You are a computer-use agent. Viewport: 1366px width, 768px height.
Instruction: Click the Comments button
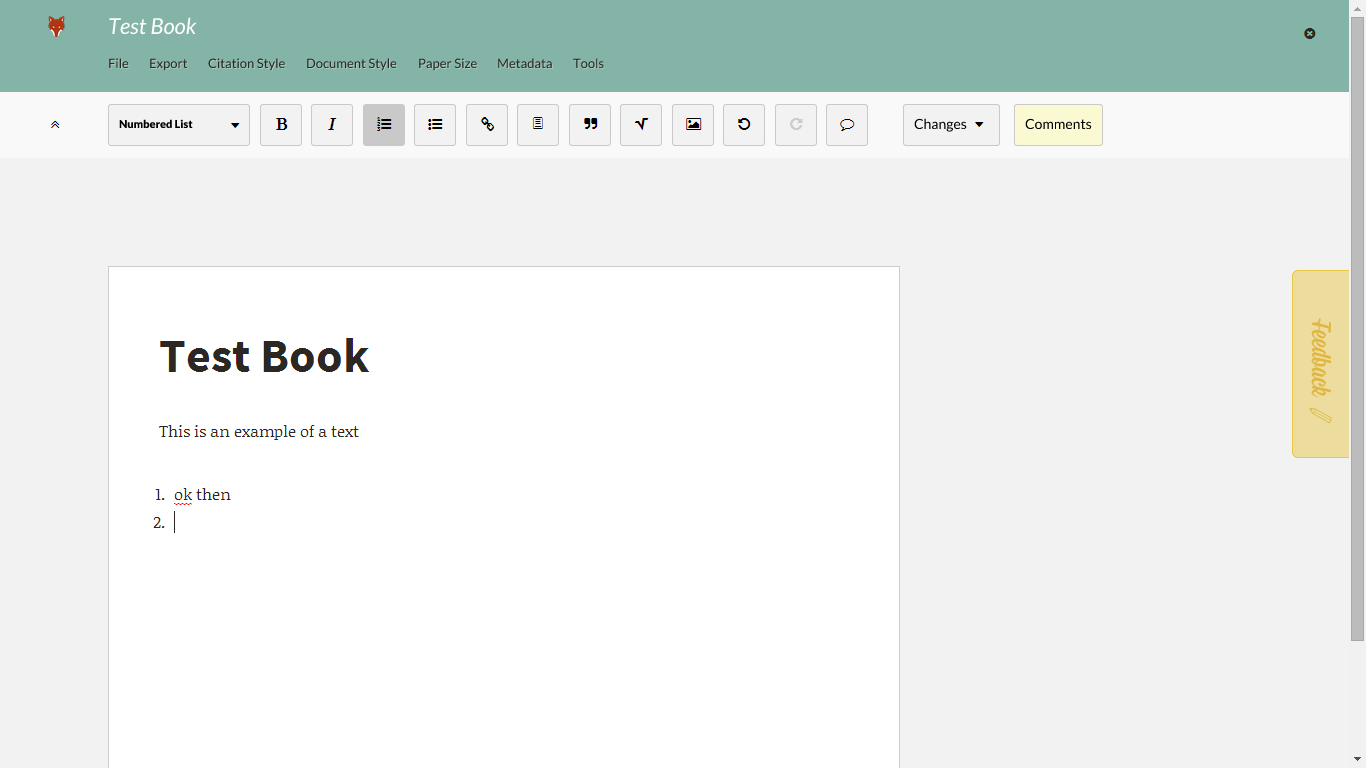[x=1058, y=125]
